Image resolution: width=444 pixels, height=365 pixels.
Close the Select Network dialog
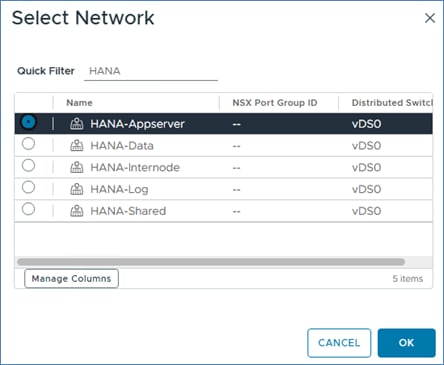(x=430, y=18)
